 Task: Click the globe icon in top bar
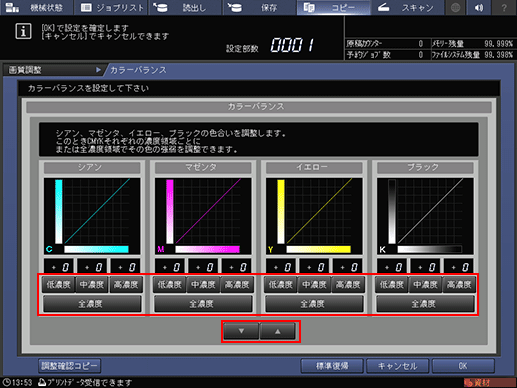(x=456, y=7)
